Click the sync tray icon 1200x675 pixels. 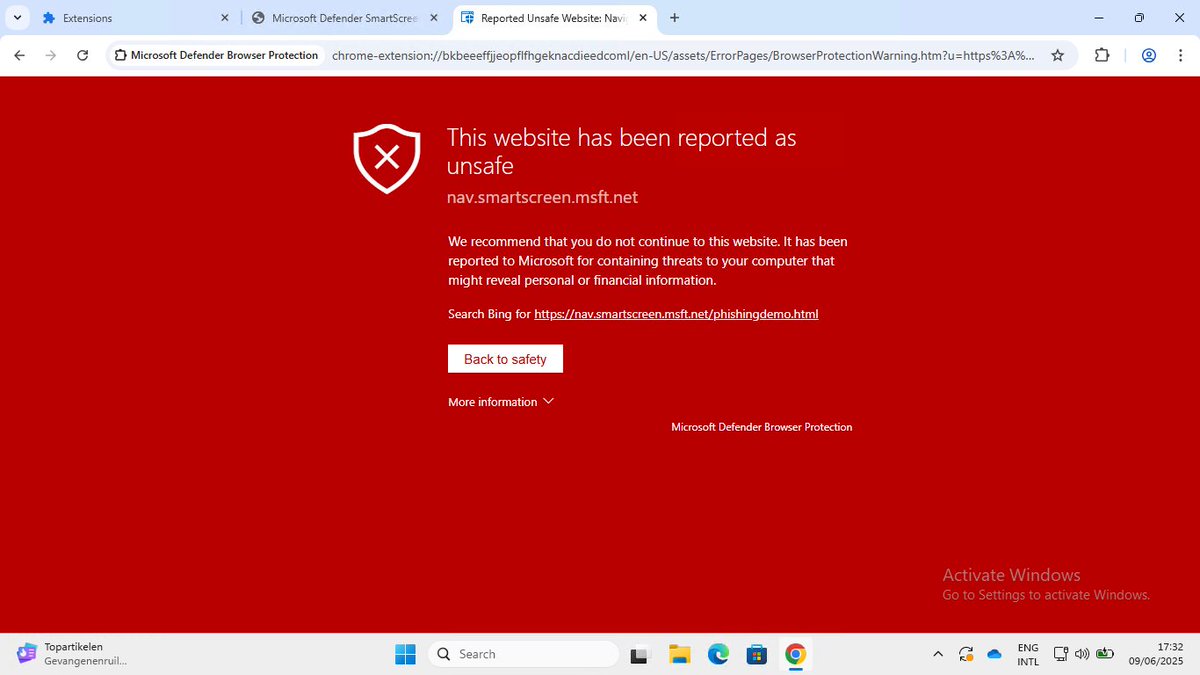point(966,654)
